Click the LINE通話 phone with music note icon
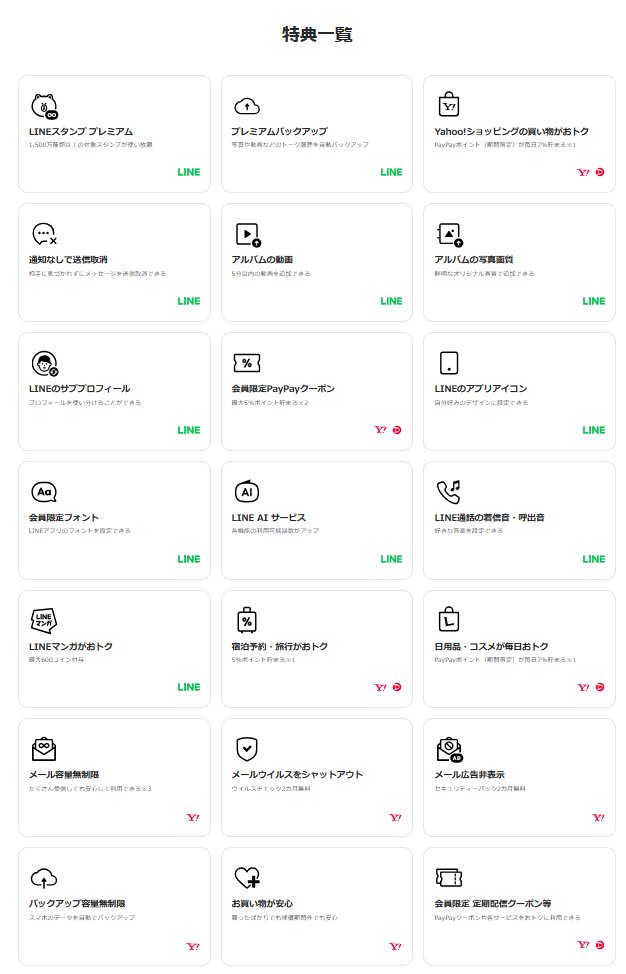 (x=448, y=491)
